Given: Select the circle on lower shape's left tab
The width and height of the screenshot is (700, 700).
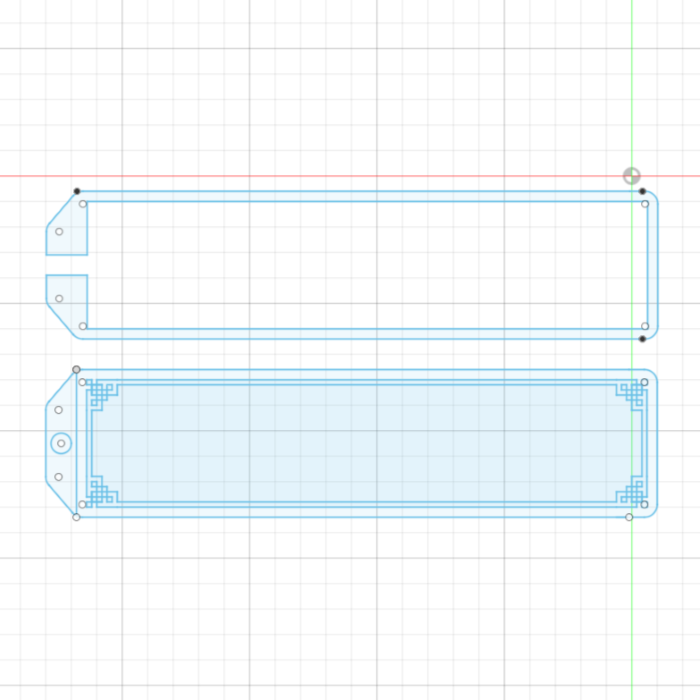Looking at the screenshot, I should coord(61,443).
